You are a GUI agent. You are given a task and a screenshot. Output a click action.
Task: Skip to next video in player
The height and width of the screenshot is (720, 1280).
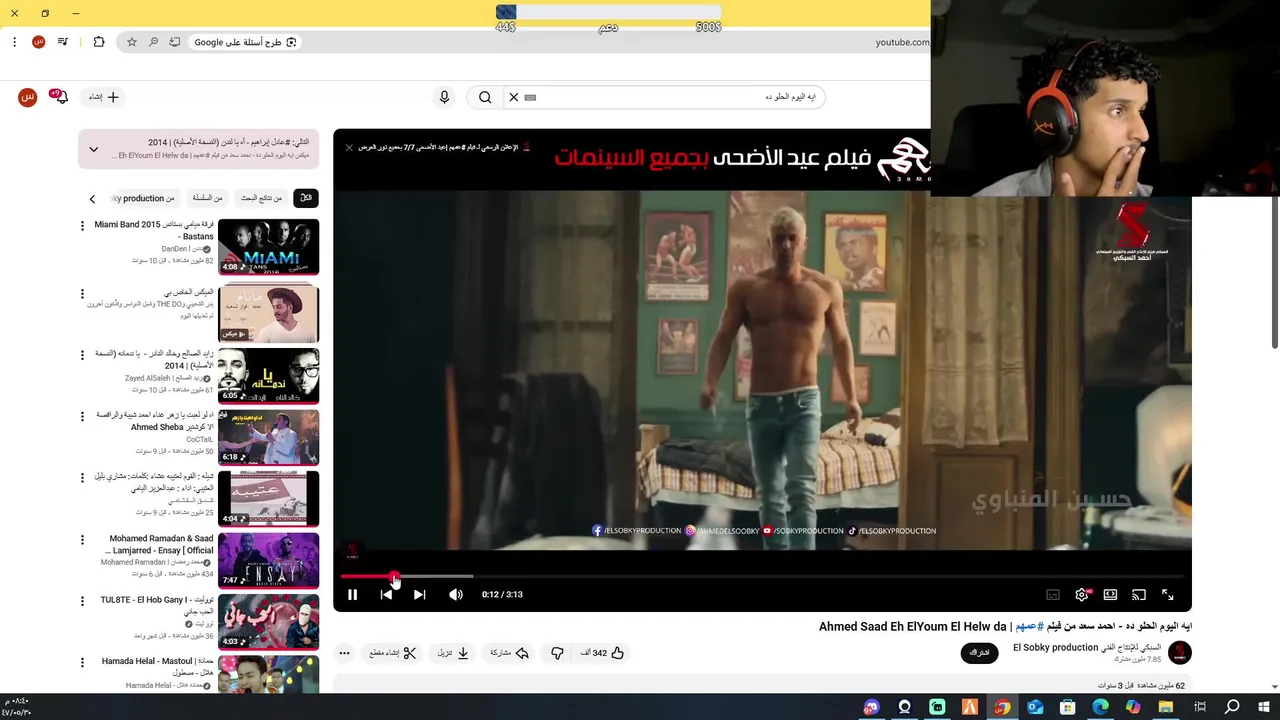click(419, 594)
